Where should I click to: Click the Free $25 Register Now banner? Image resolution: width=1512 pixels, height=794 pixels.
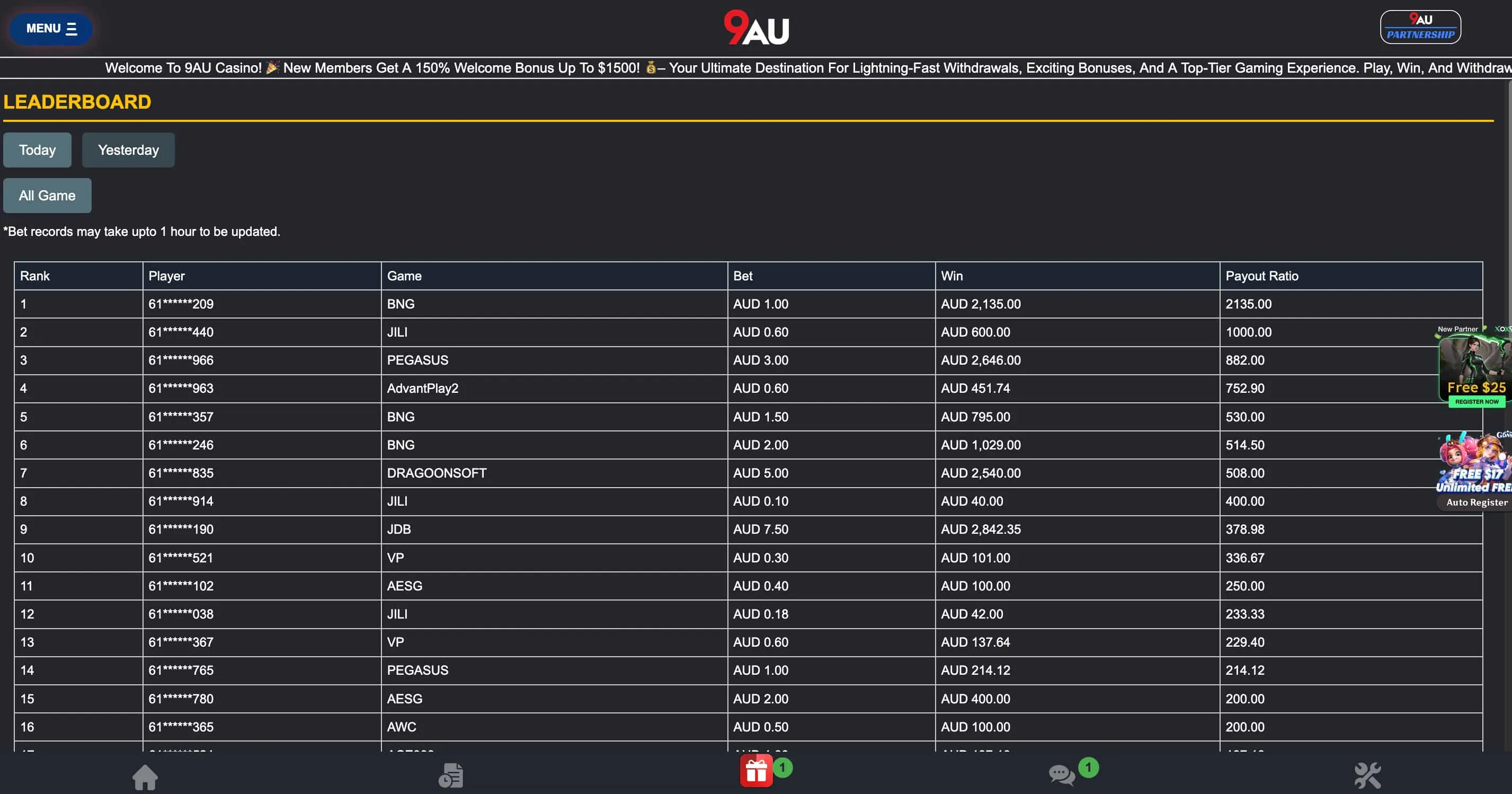pyautogui.click(x=1474, y=366)
